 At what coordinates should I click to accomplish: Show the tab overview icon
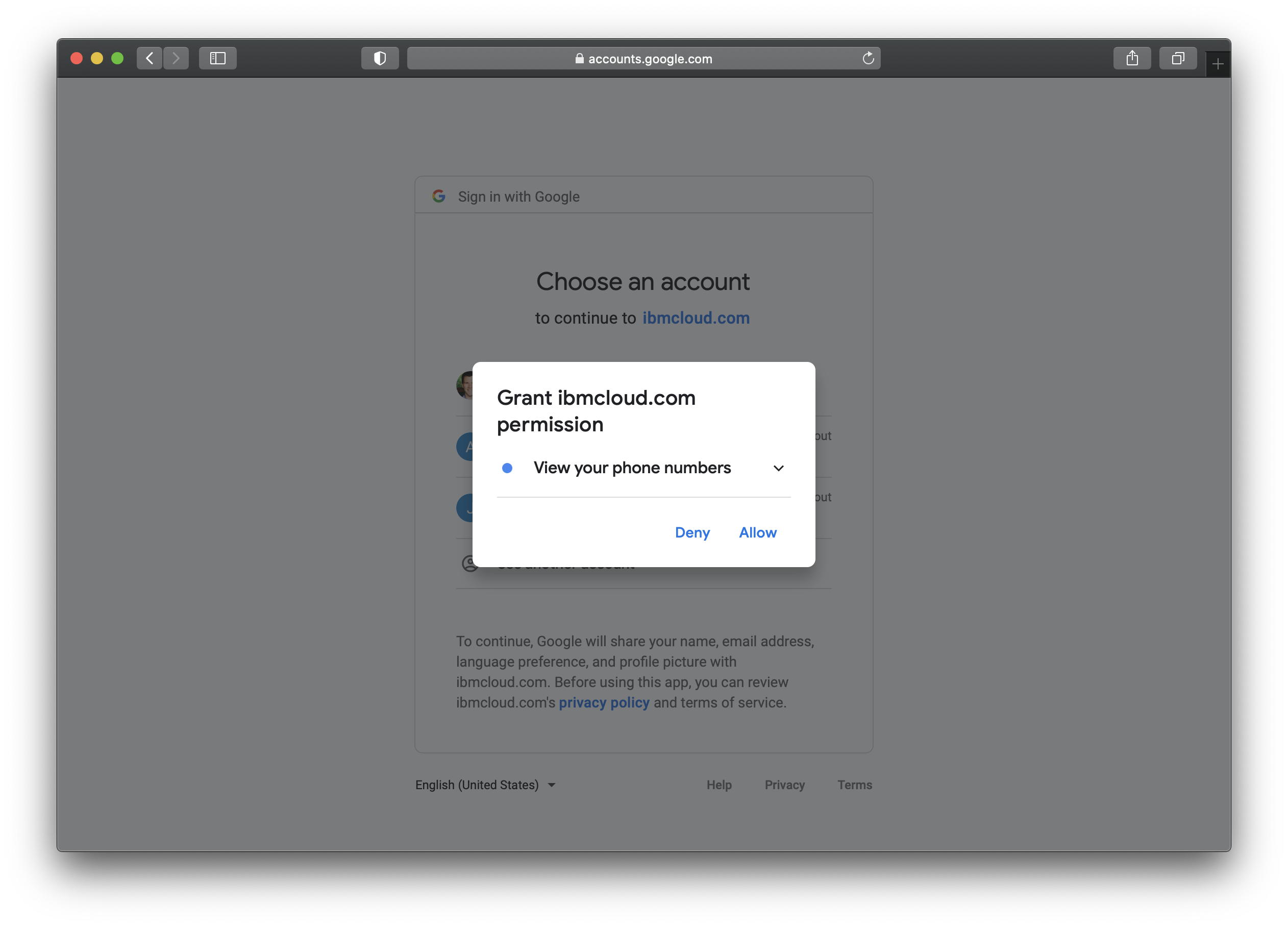(x=1178, y=58)
